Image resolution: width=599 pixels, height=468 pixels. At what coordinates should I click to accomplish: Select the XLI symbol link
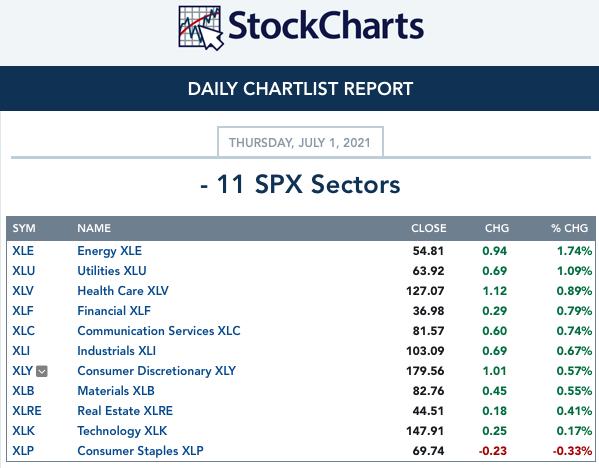click(x=21, y=351)
